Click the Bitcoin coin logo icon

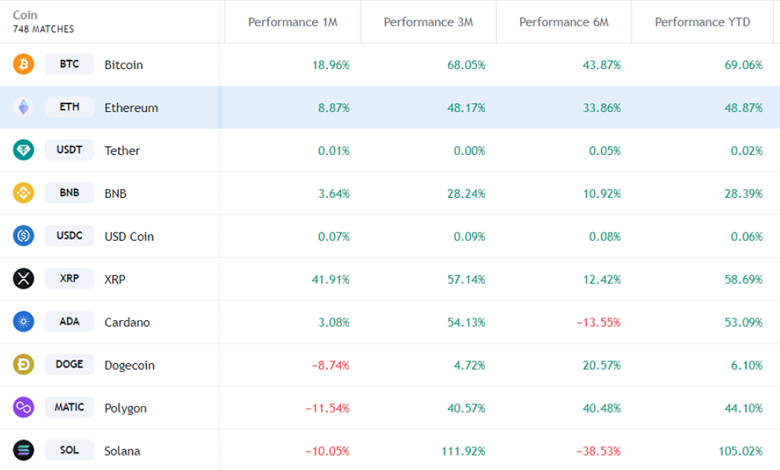pos(23,65)
